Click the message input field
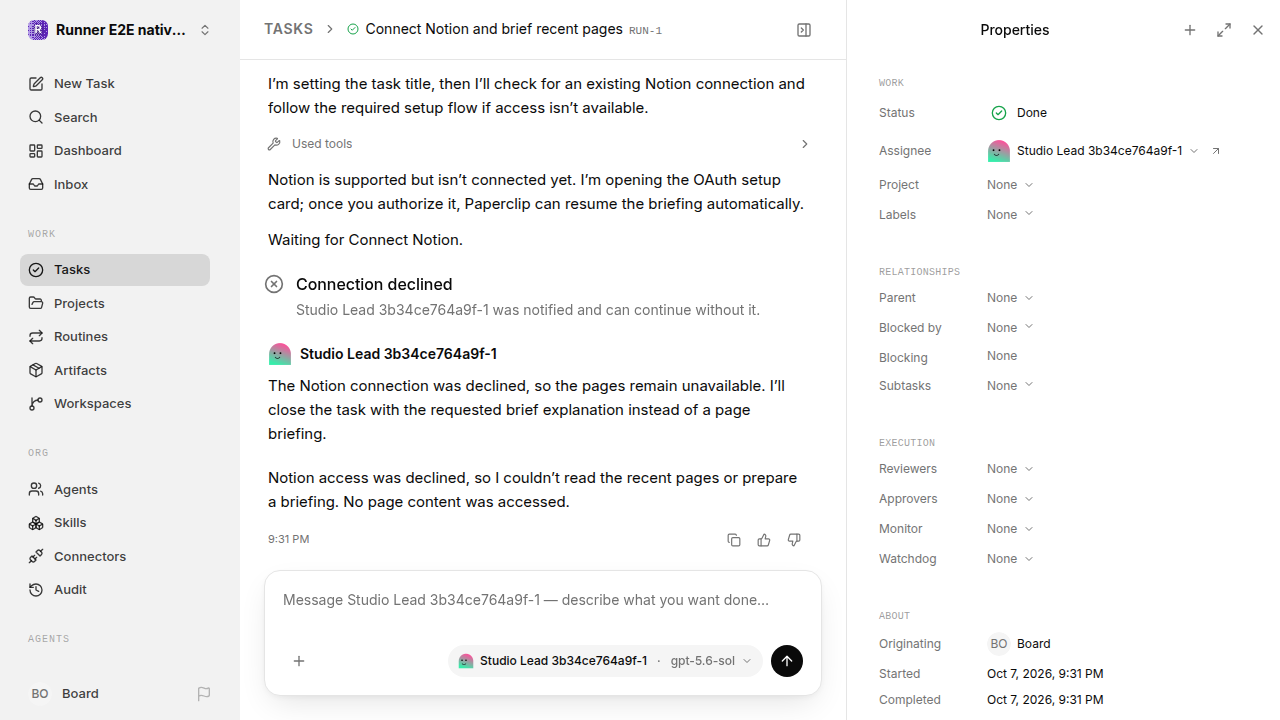Viewport: 1280px width, 720px height. 543,601
